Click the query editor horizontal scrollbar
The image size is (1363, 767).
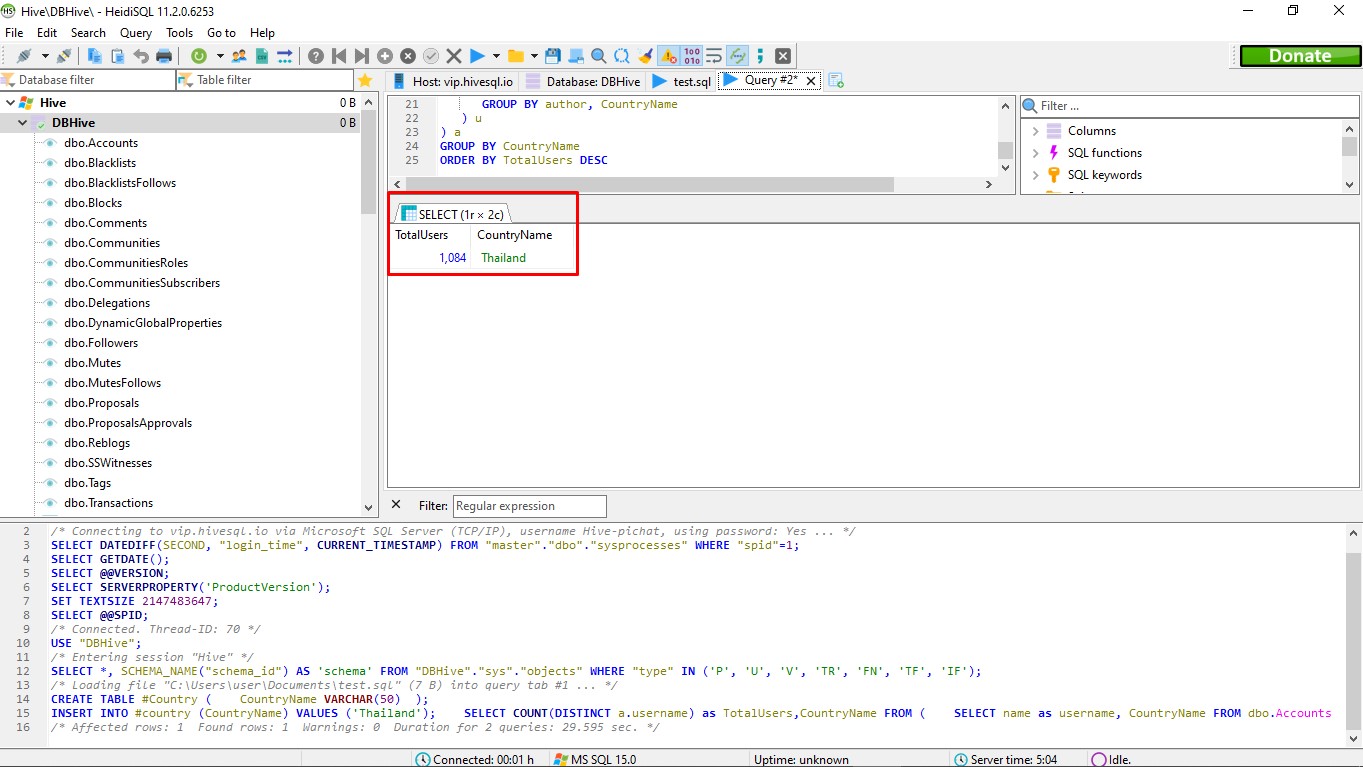(x=650, y=184)
